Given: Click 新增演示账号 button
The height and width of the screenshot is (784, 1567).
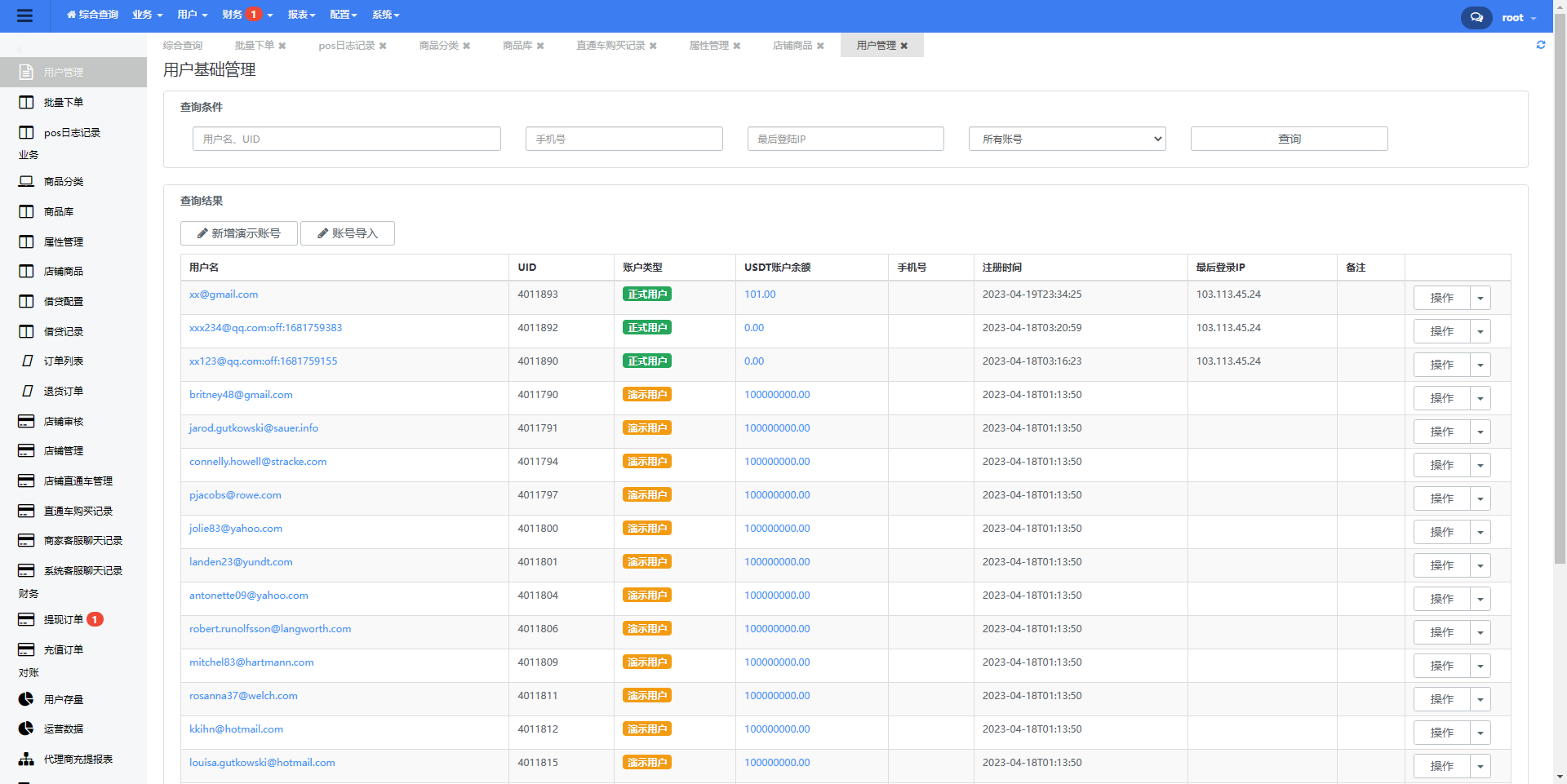Looking at the screenshot, I should pos(239,233).
